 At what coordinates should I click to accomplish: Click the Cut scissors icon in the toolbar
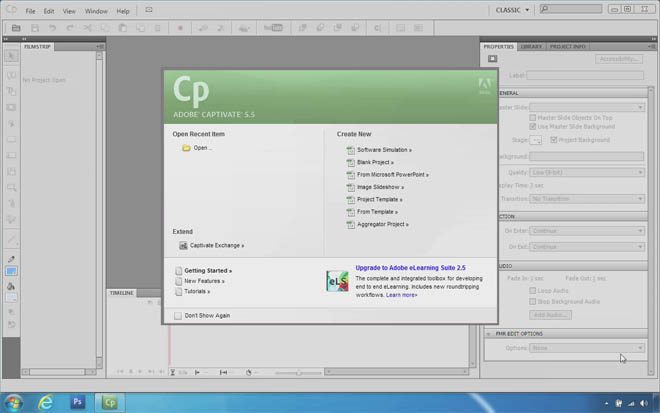click(x=87, y=28)
